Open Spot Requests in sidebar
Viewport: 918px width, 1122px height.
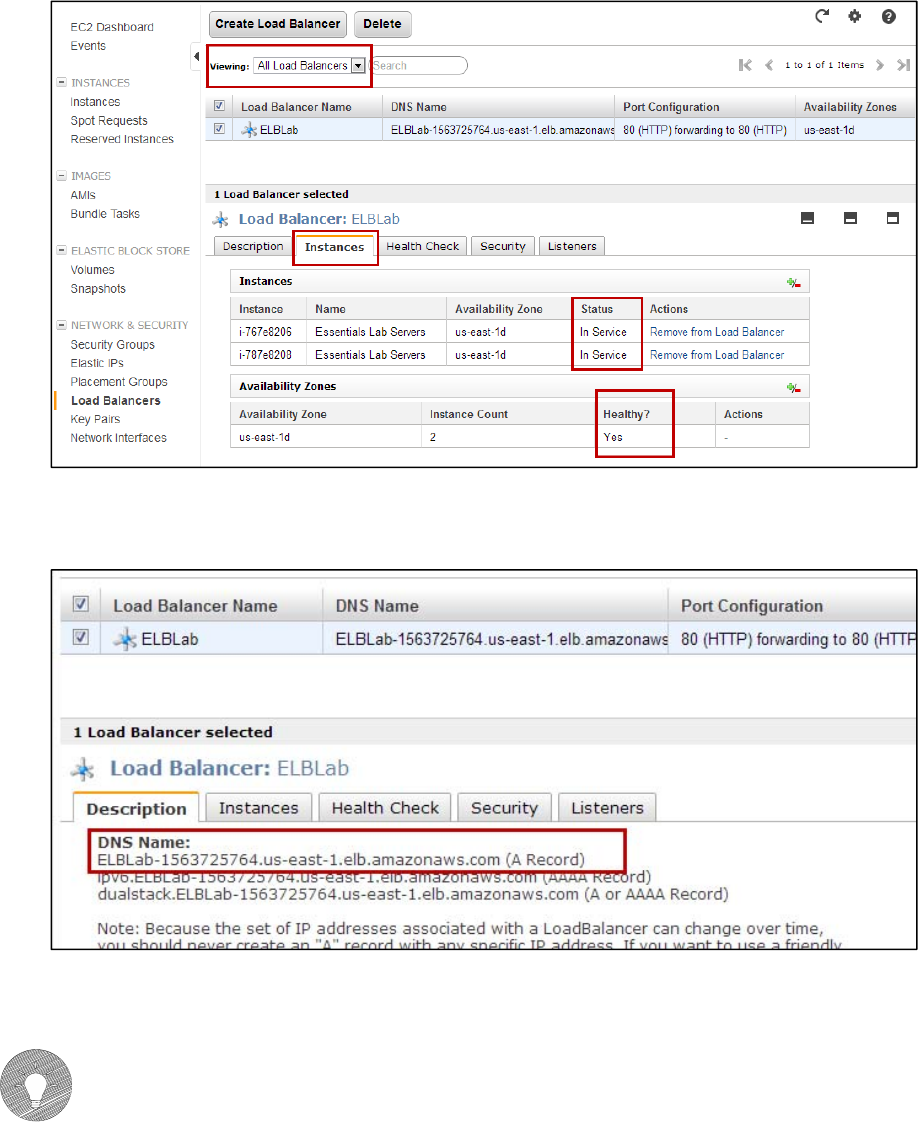109,121
